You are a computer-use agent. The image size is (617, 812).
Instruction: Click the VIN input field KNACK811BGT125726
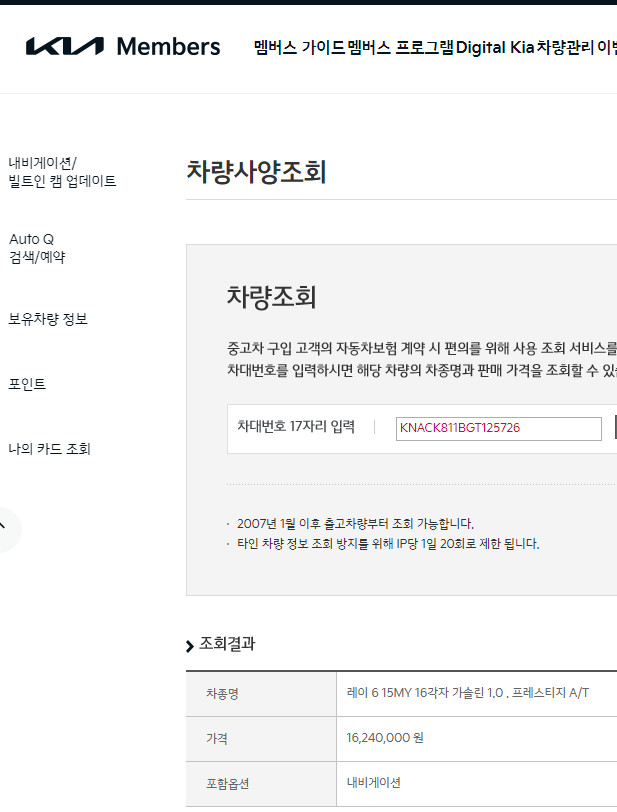[498, 428]
